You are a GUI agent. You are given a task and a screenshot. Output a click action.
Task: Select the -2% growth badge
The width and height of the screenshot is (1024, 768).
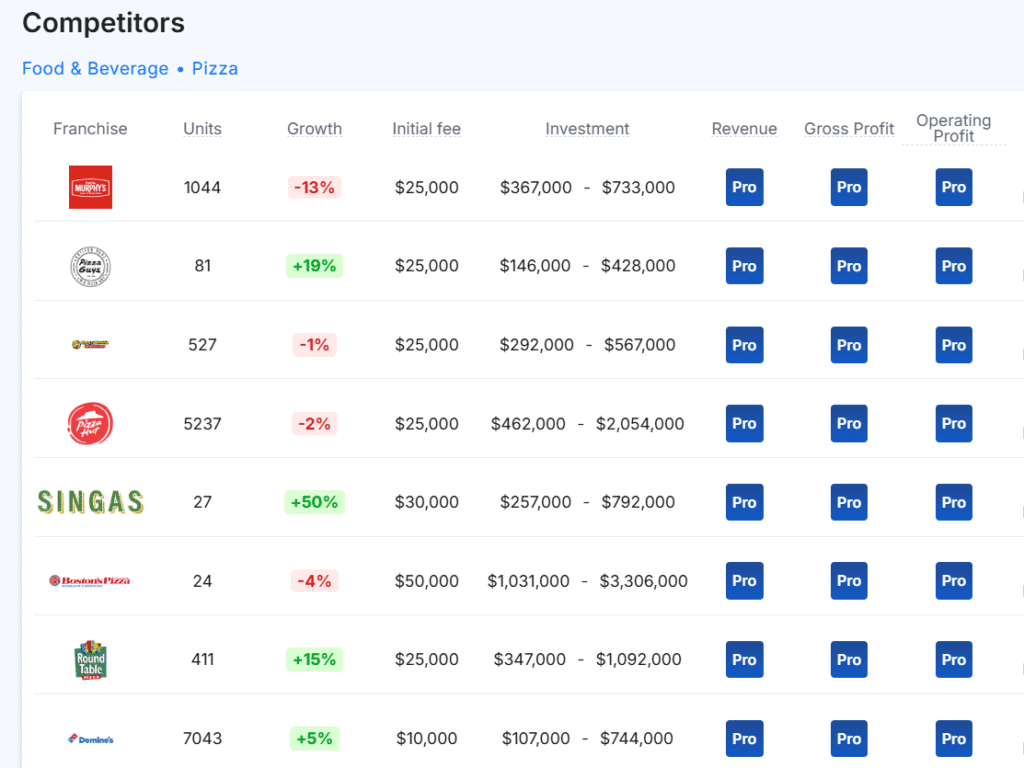coord(314,424)
